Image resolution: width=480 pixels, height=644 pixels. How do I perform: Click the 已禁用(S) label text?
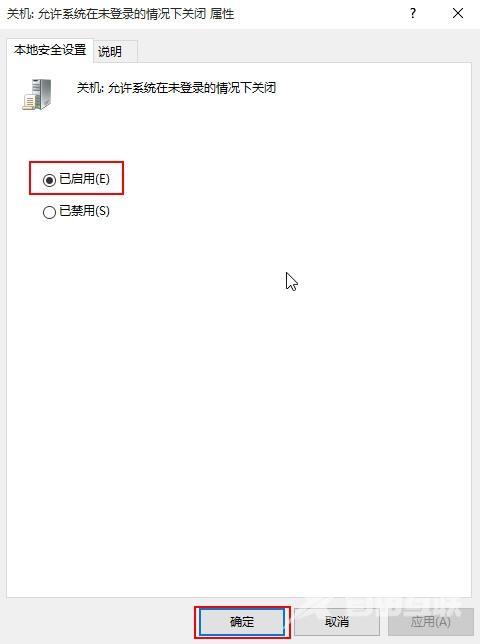85,211
